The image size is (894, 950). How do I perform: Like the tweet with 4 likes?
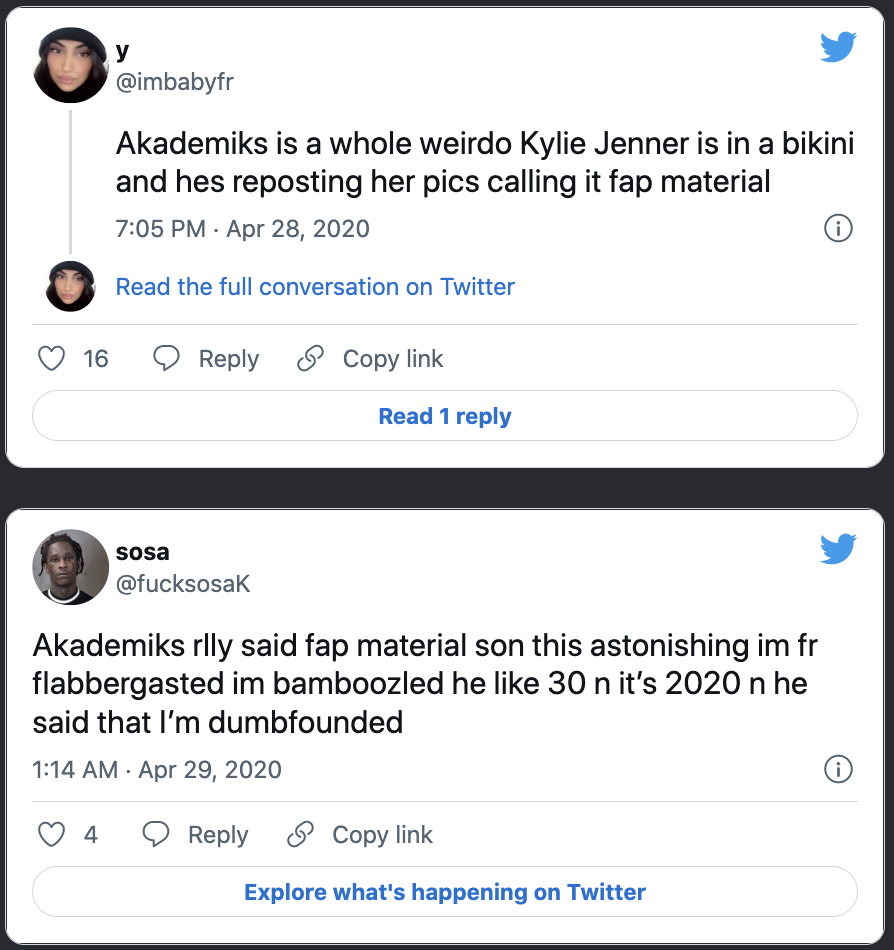51,834
